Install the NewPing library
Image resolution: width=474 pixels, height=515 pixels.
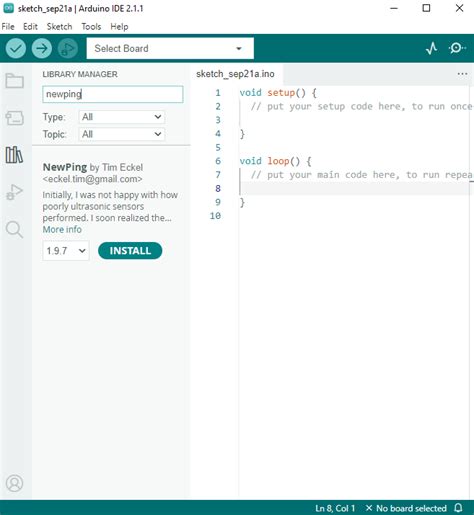click(130, 251)
